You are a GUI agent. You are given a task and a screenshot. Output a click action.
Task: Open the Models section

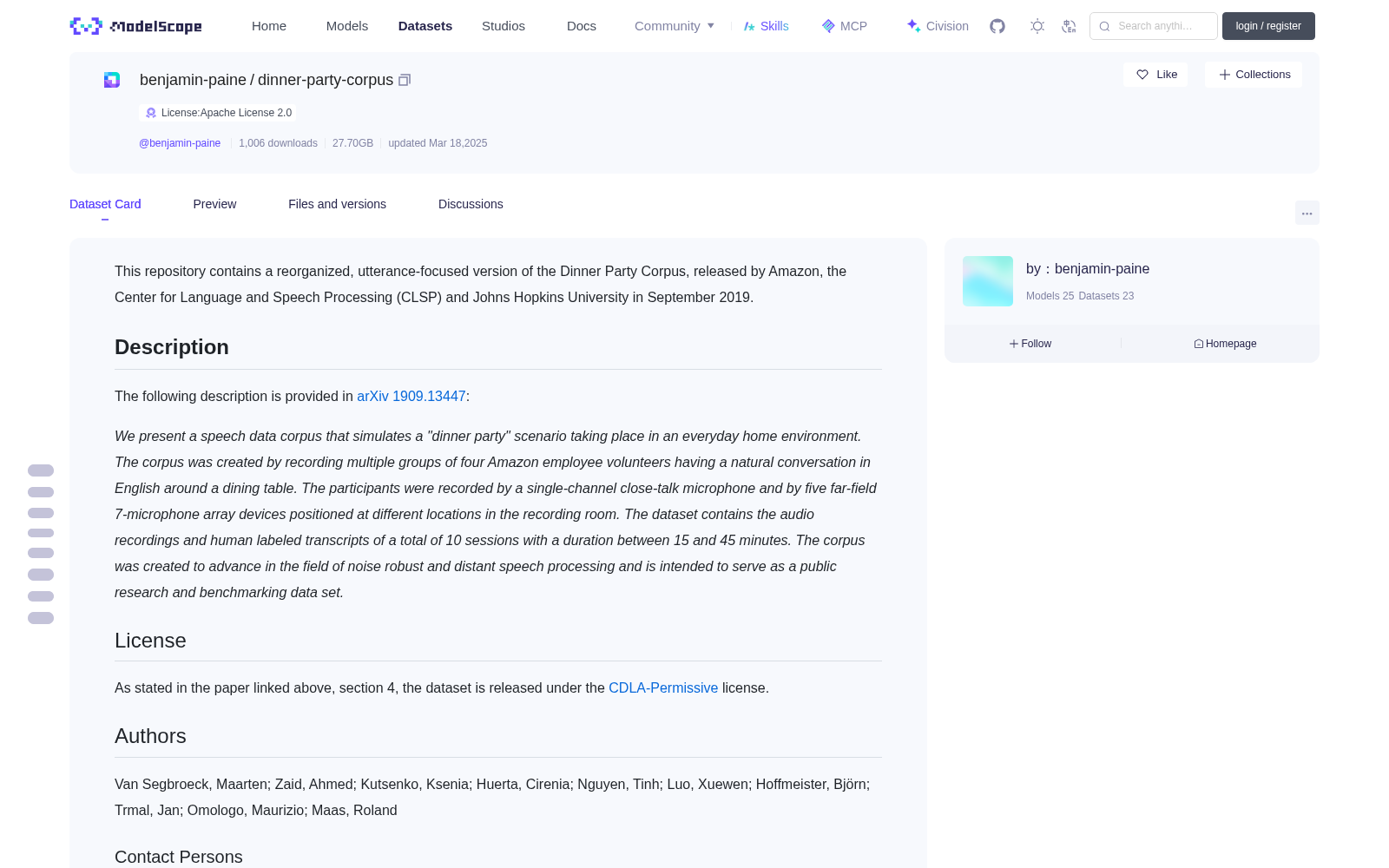coord(347,26)
